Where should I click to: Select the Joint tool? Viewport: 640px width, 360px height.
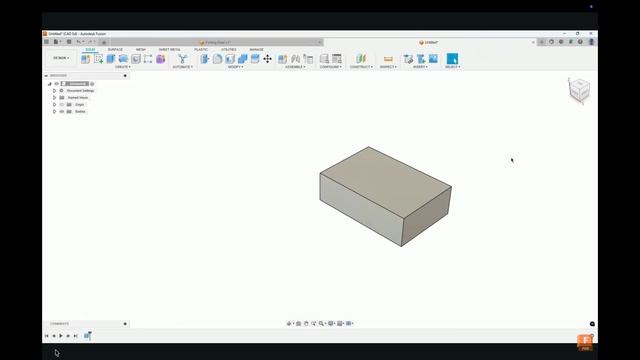point(296,59)
